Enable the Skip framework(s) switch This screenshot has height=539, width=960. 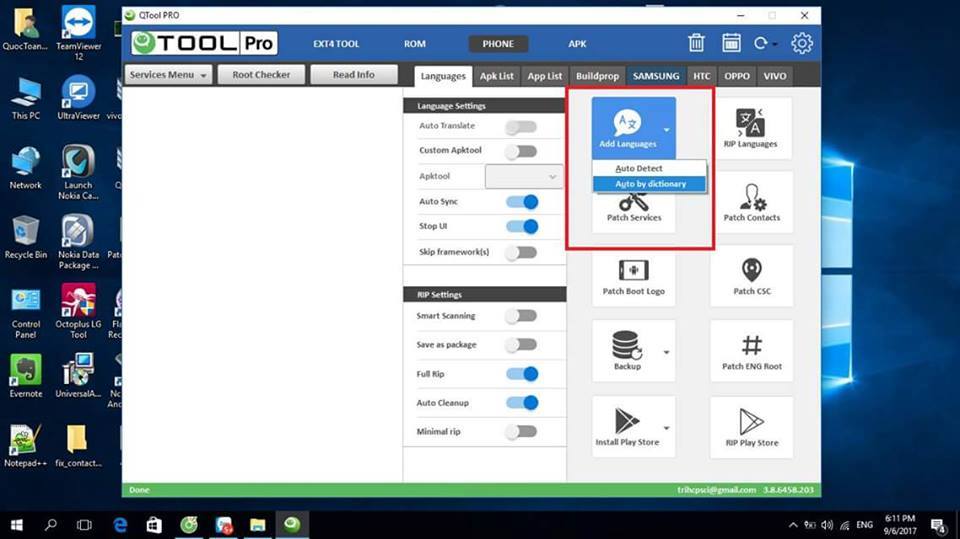click(521, 252)
